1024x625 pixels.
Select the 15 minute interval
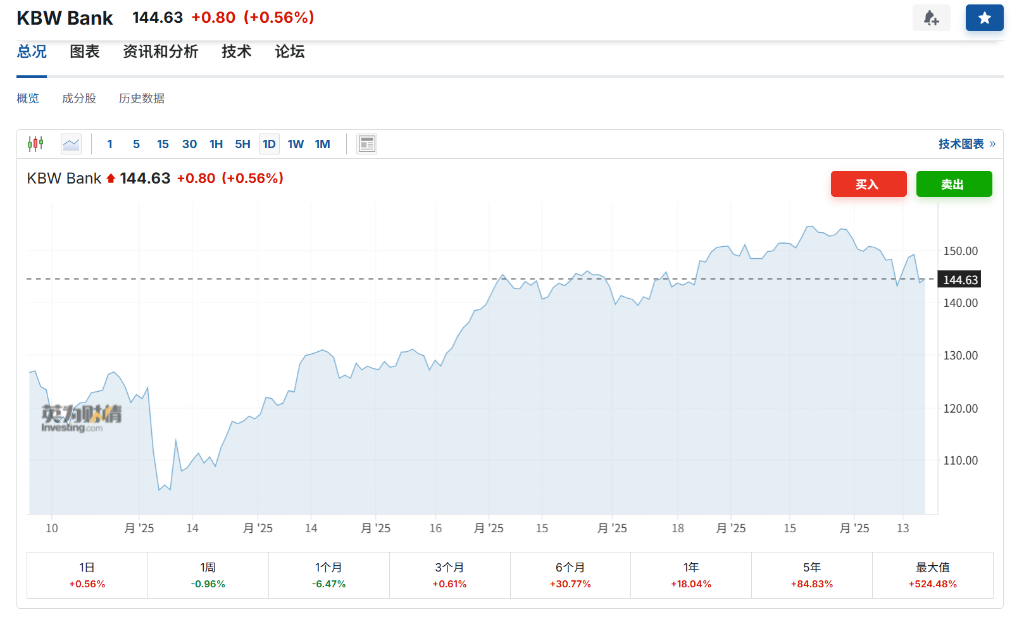(x=163, y=144)
